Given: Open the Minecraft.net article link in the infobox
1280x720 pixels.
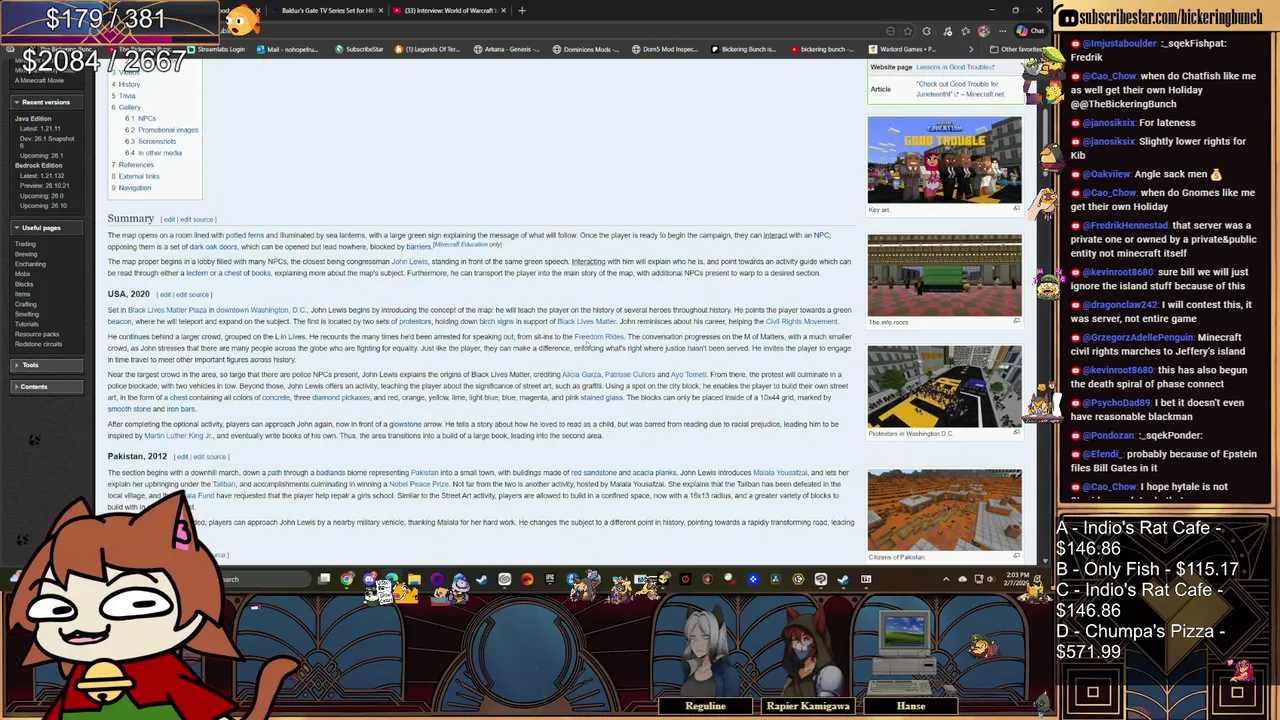Looking at the screenshot, I should point(960,89).
